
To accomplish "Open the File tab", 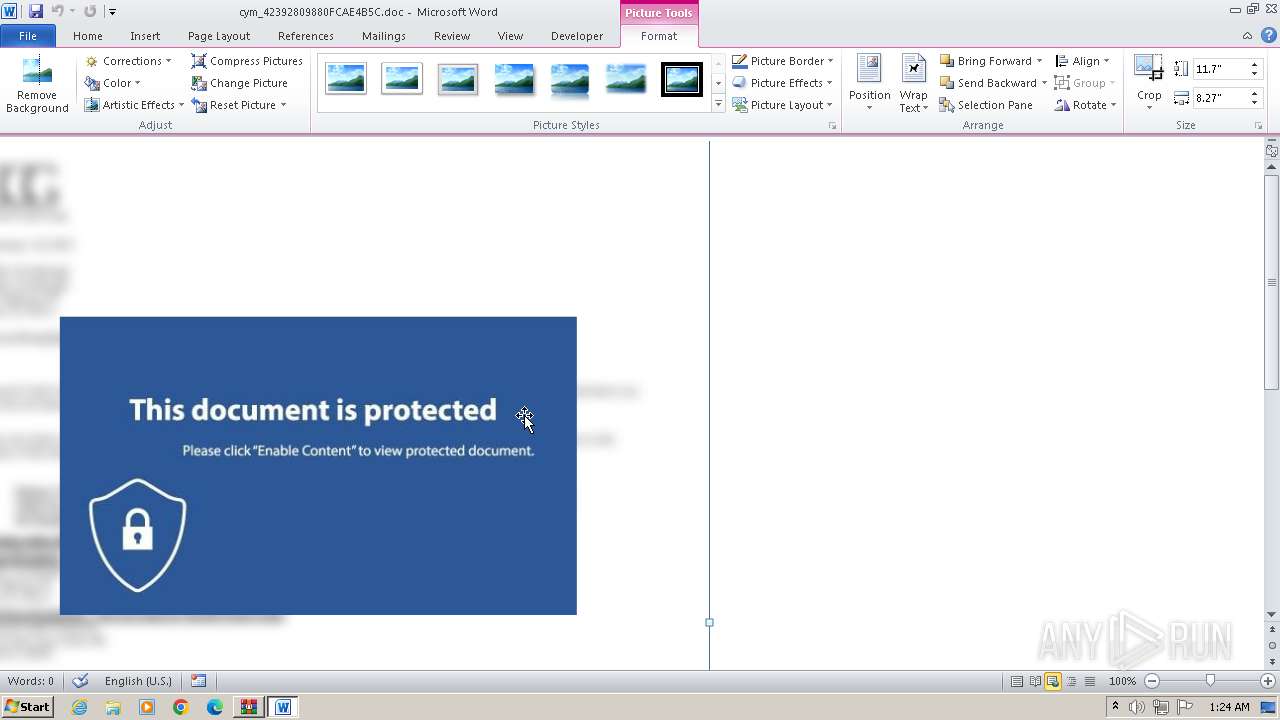I will (28, 36).
